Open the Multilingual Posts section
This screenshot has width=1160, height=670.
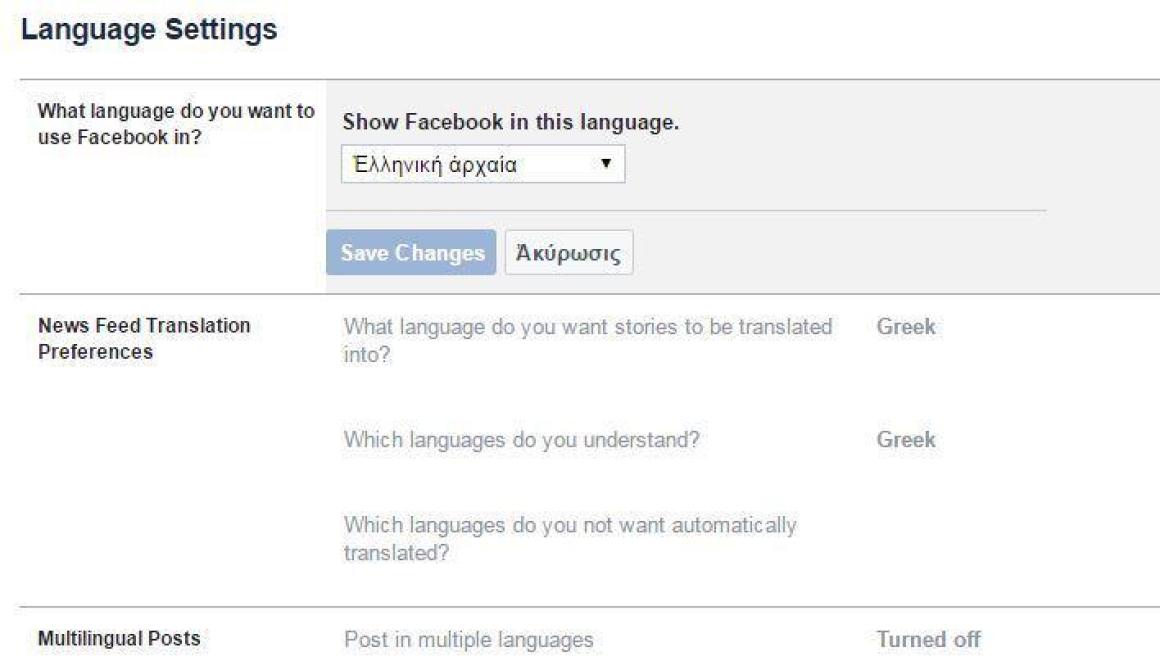119,639
